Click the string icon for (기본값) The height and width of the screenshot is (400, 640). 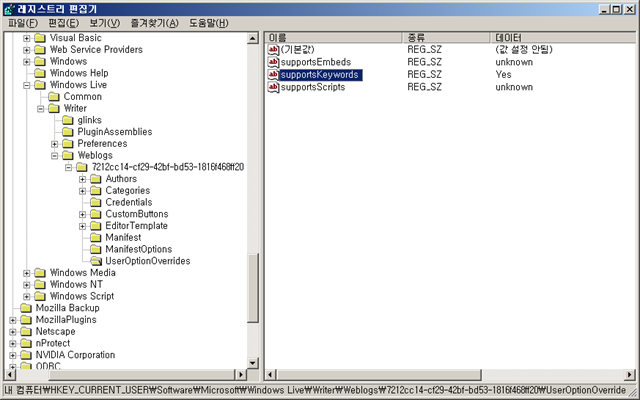click(x=273, y=50)
